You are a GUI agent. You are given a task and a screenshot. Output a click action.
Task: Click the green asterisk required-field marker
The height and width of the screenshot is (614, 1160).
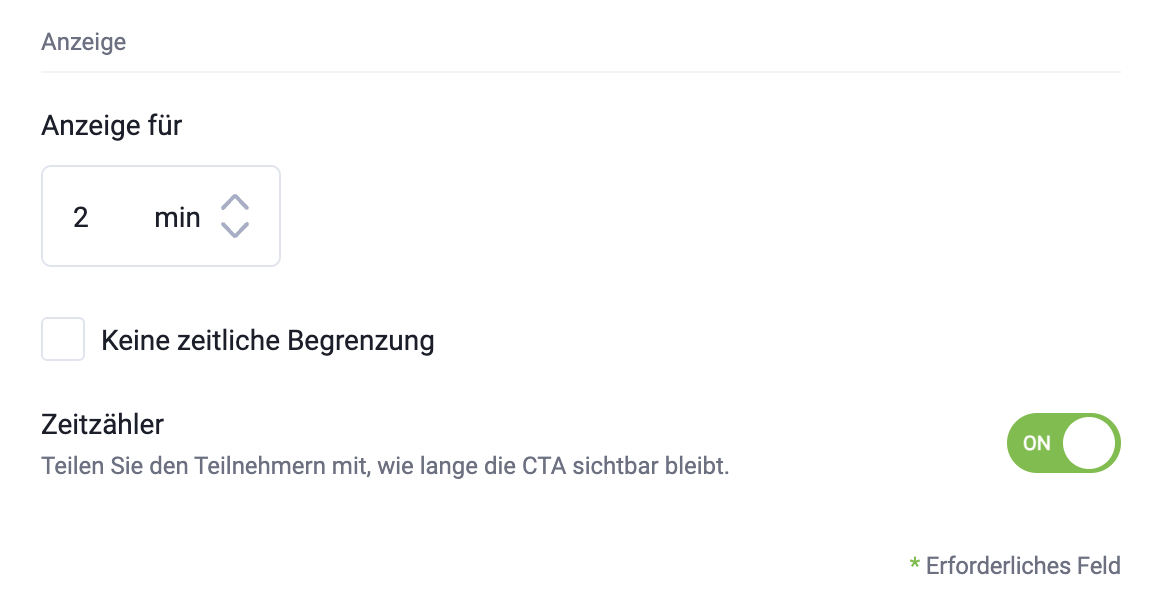[914, 566]
